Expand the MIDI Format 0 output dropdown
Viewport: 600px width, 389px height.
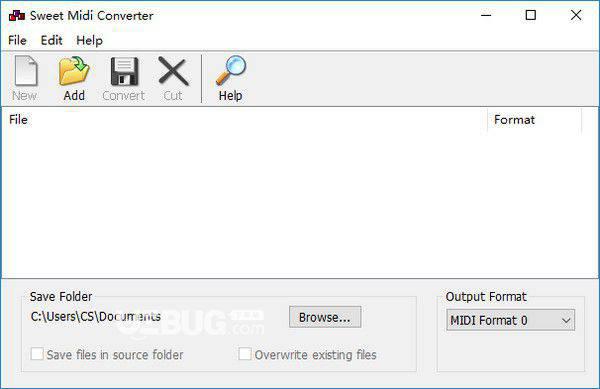pos(510,320)
